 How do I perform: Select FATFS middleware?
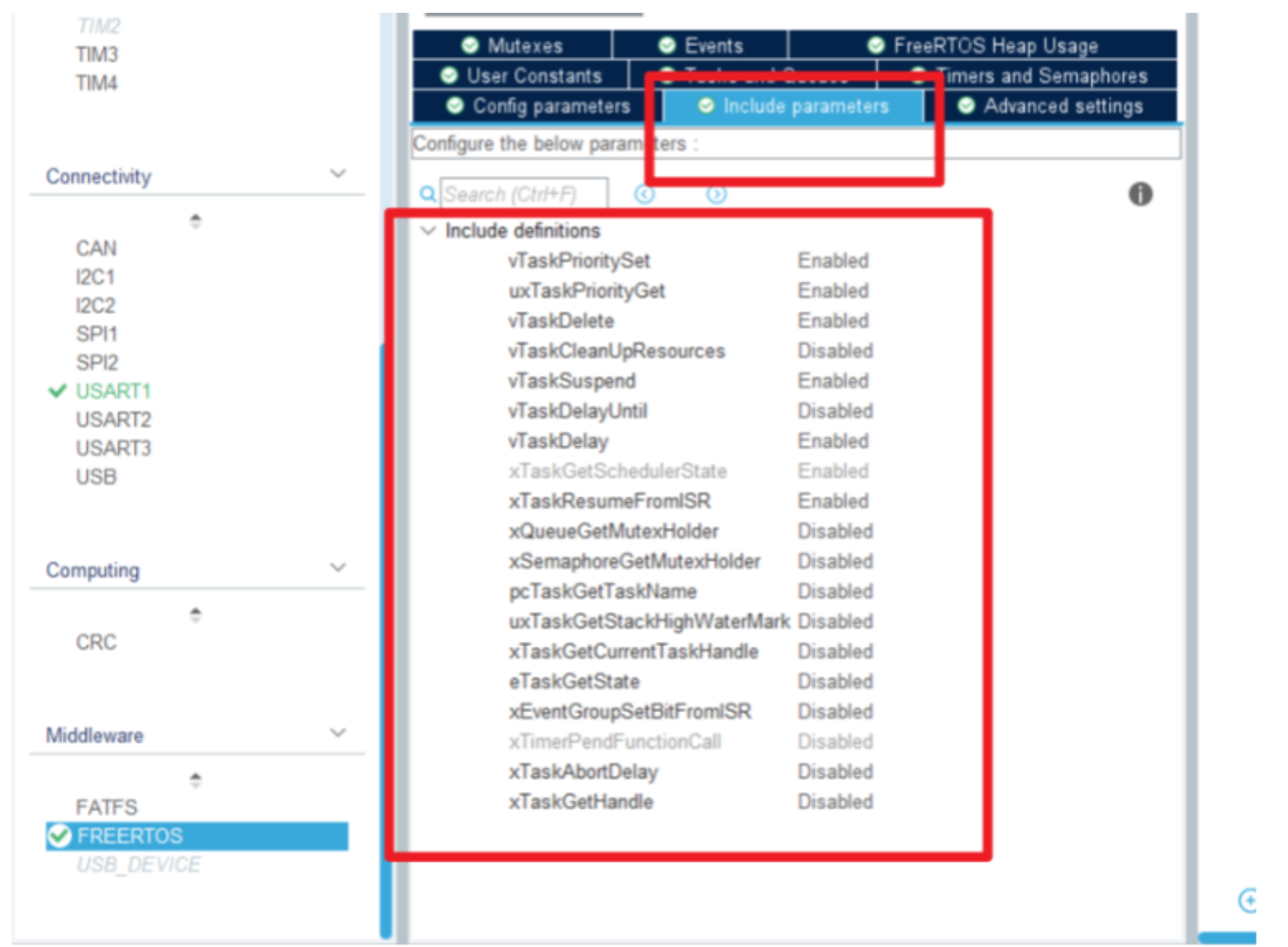click(107, 807)
